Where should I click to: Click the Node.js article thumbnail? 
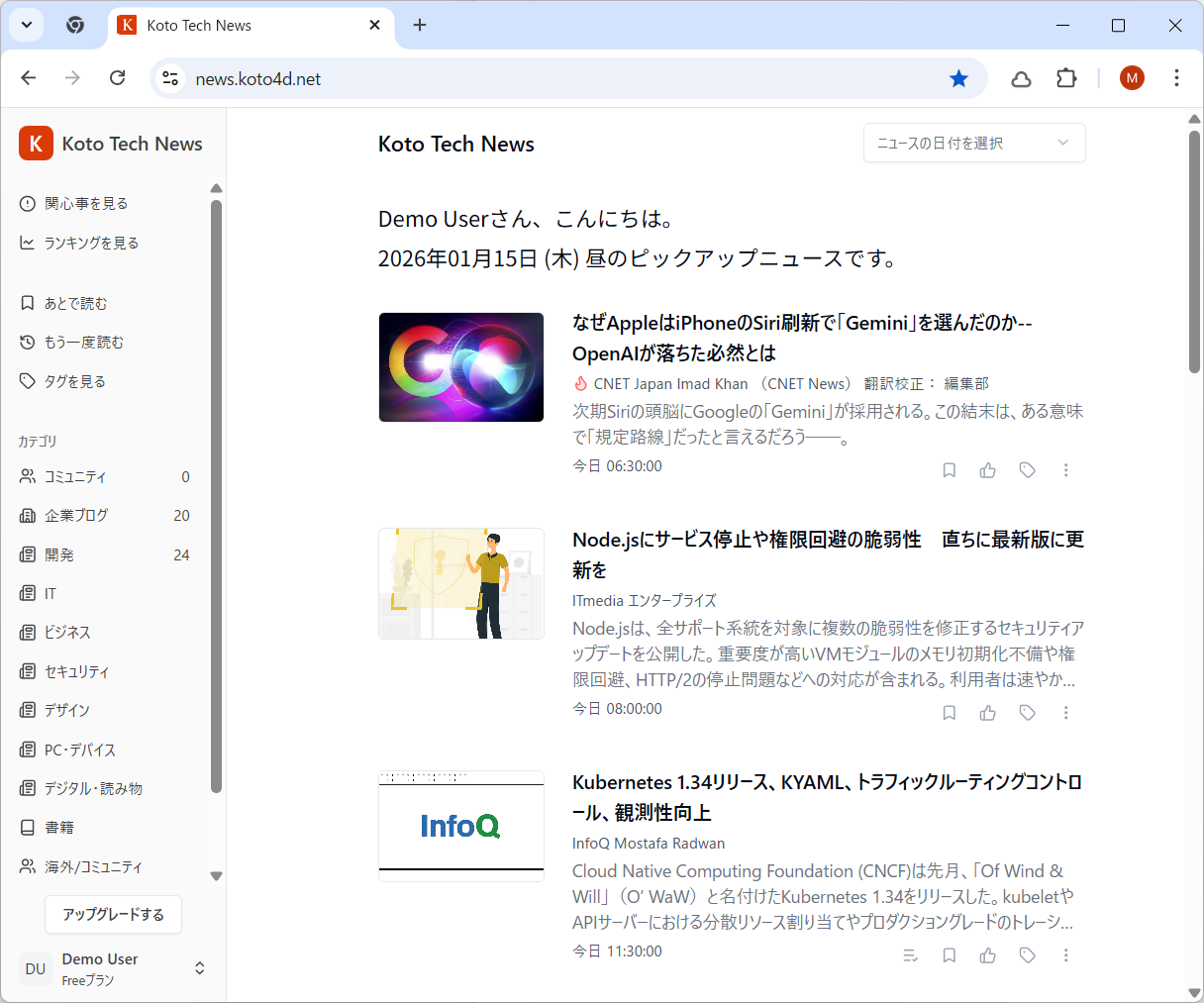click(461, 583)
